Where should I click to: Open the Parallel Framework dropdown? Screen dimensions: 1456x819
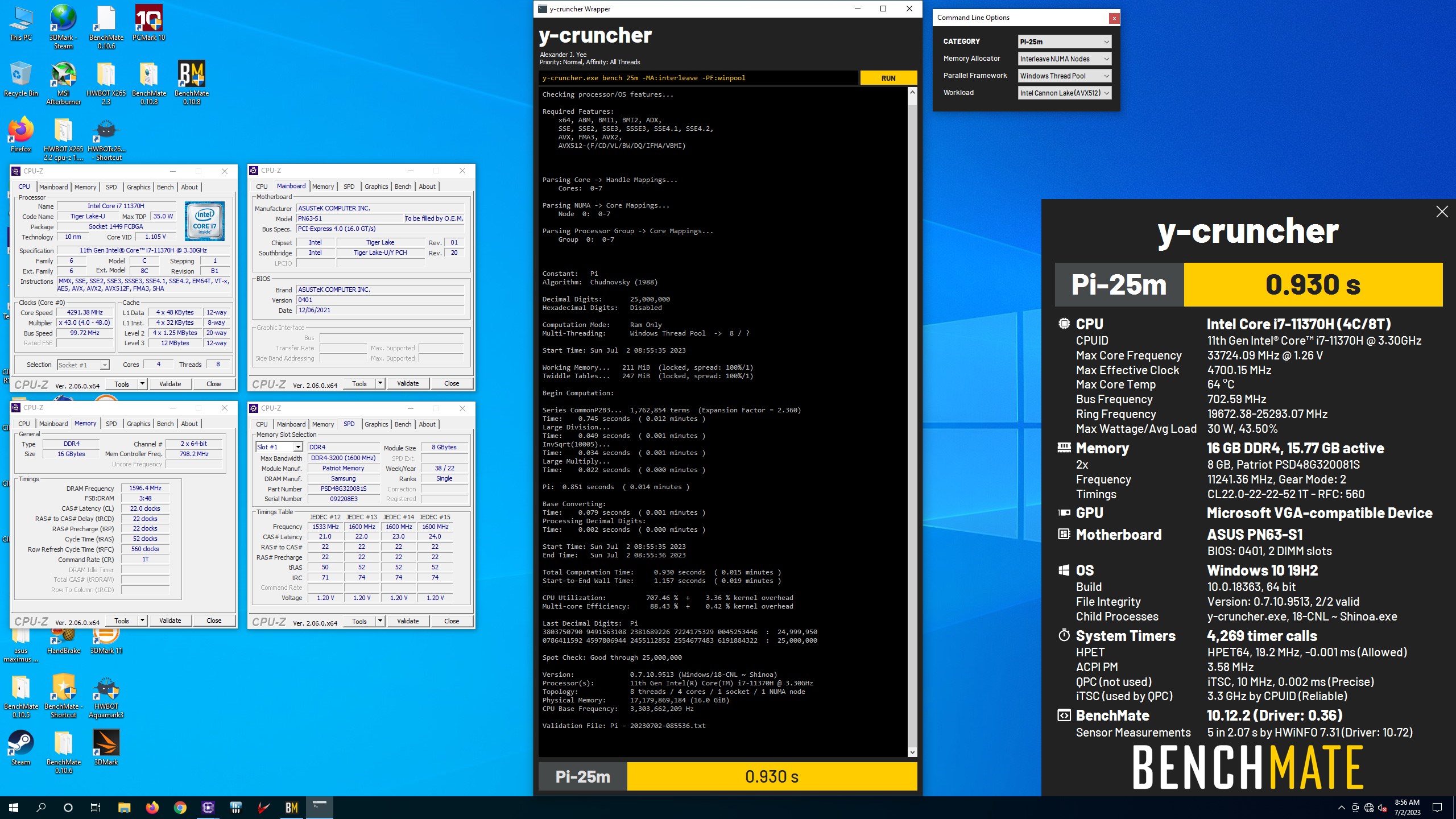pyautogui.click(x=1064, y=76)
